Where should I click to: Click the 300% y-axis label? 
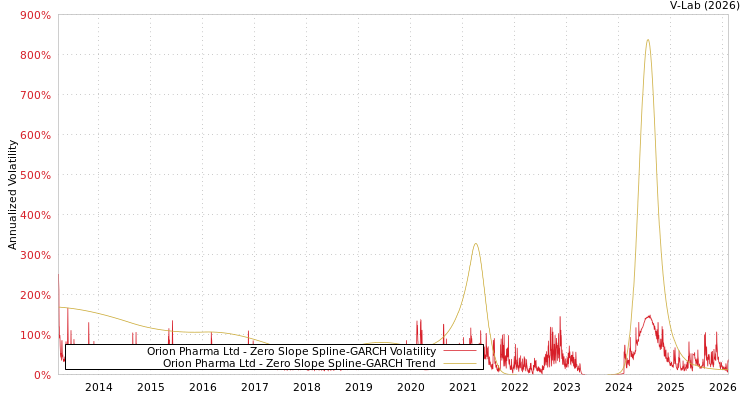pyautogui.click(x=35, y=255)
